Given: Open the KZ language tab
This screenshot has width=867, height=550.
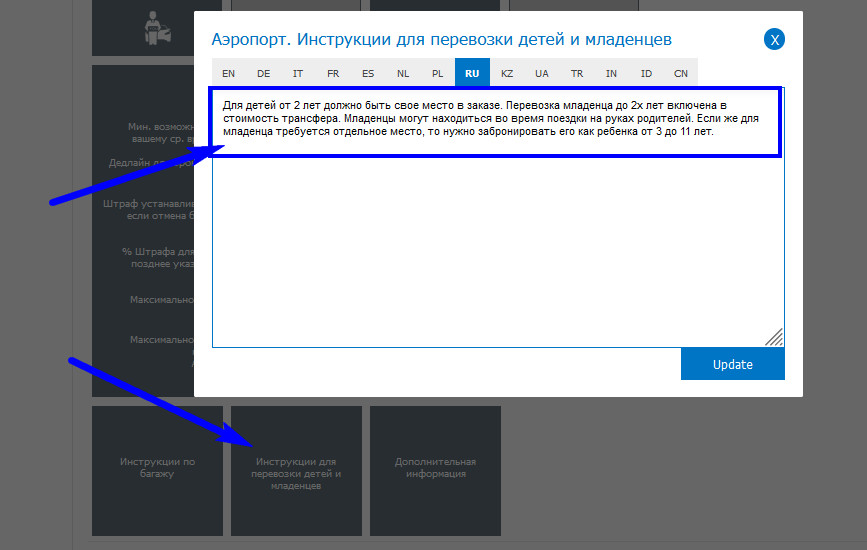Looking at the screenshot, I should [507, 73].
